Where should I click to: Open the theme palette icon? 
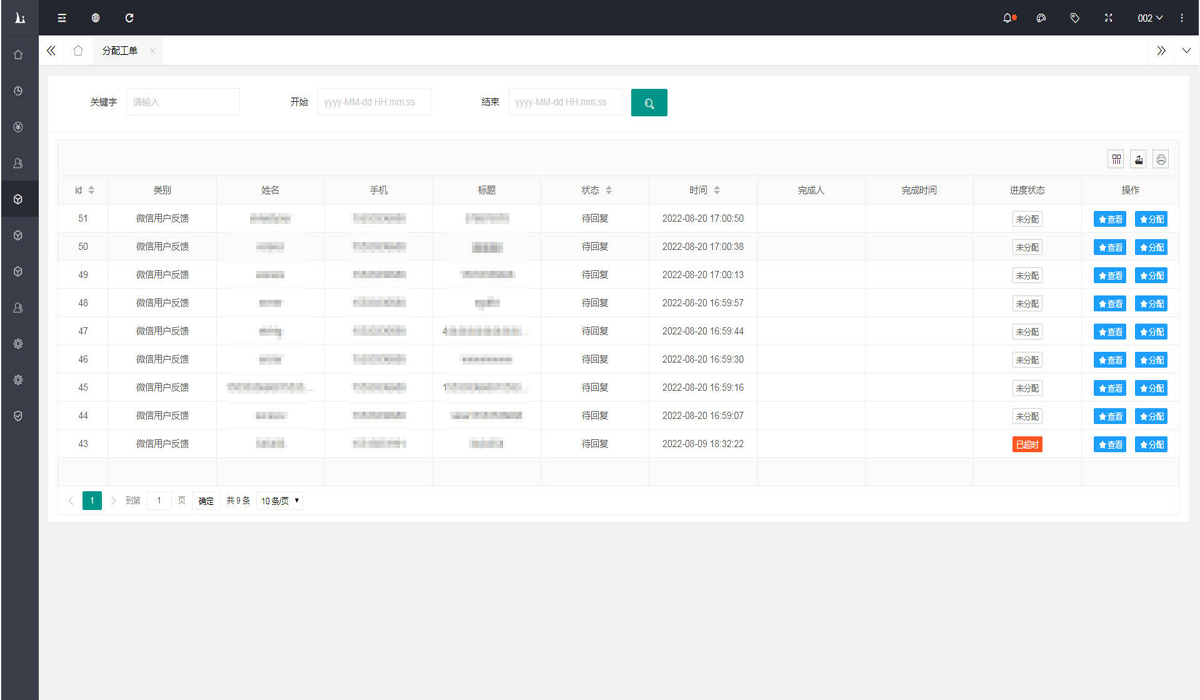[1041, 18]
